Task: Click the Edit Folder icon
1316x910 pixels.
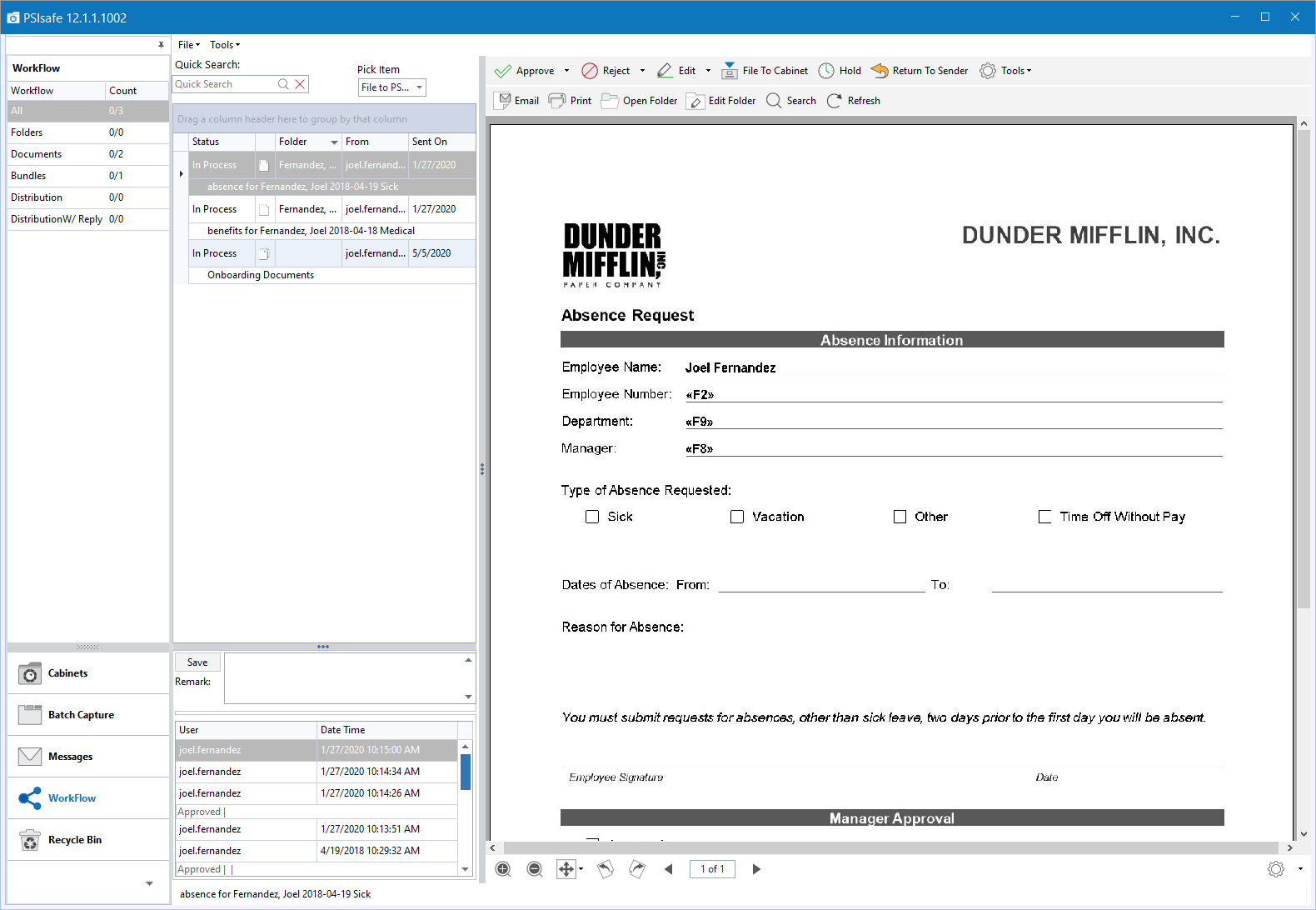Action: click(x=695, y=101)
